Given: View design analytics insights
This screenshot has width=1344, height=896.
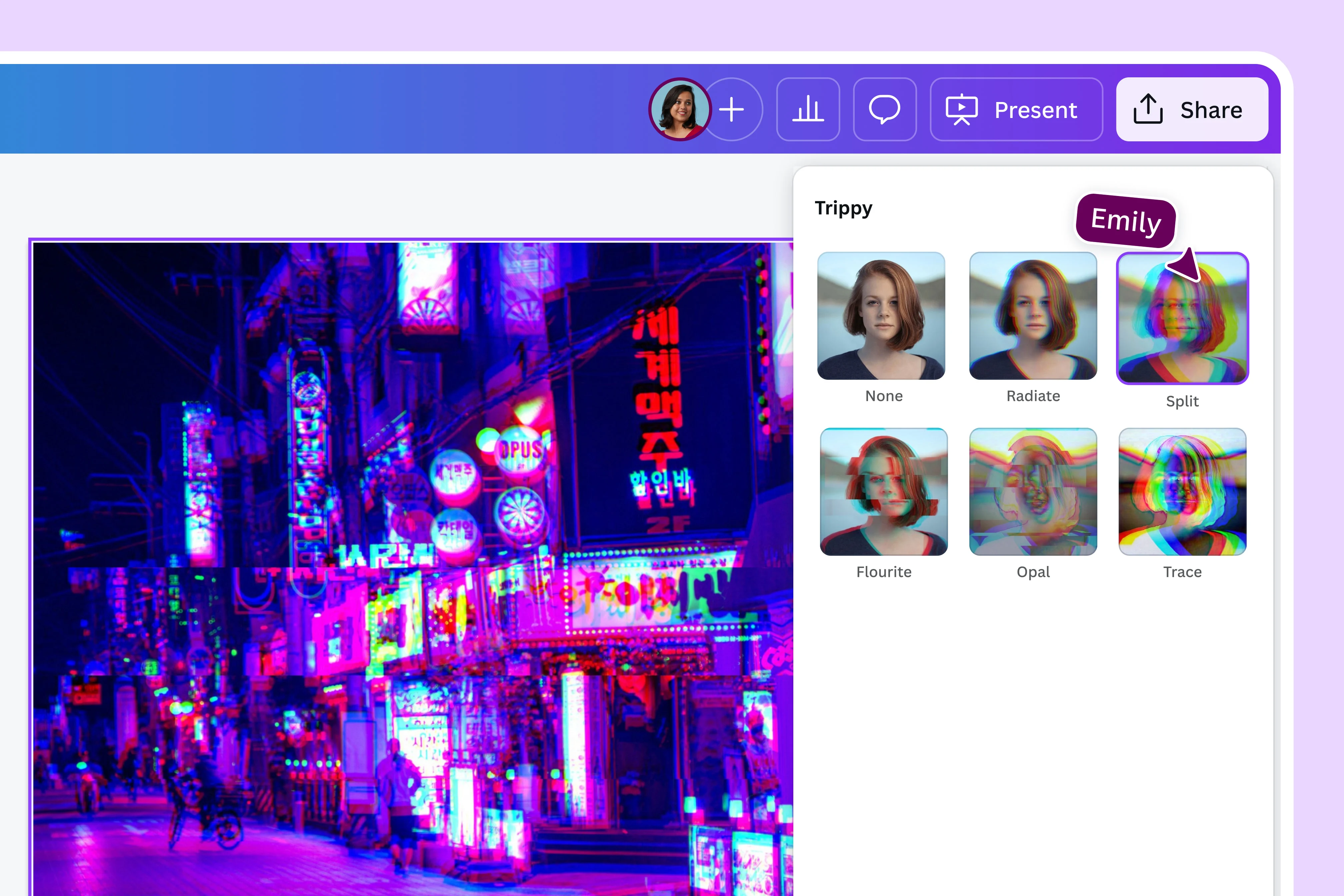Looking at the screenshot, I should click(808, 110).
